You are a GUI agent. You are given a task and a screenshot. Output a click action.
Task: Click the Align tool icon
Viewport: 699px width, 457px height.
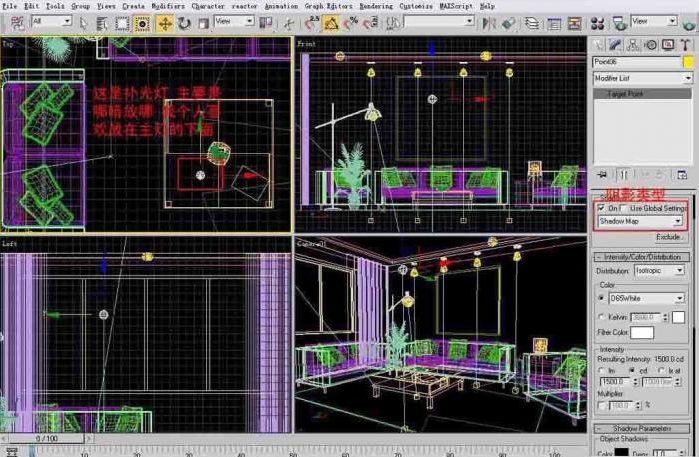tap(508, 23)
